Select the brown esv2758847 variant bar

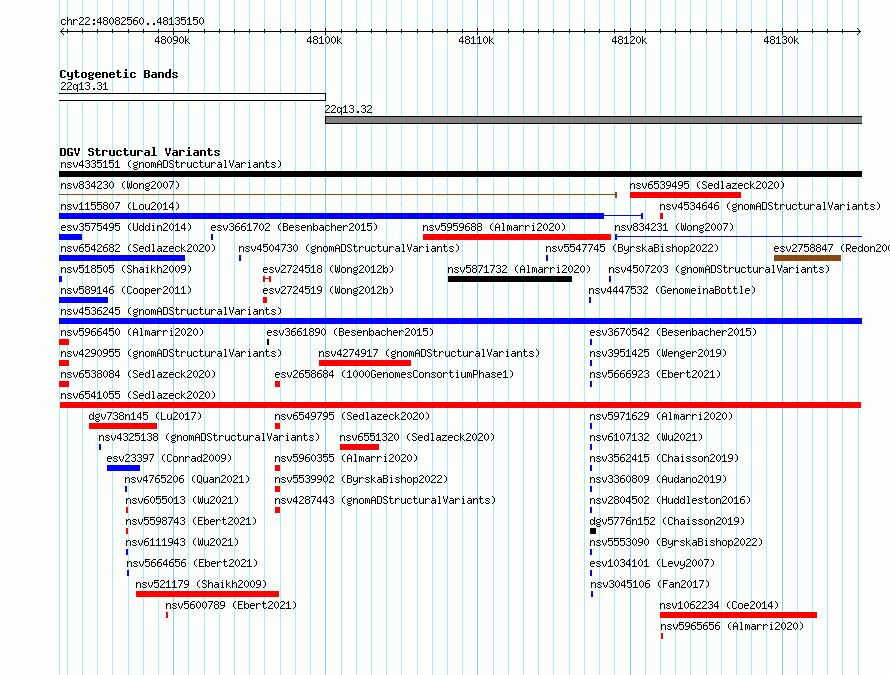point(807,258)
